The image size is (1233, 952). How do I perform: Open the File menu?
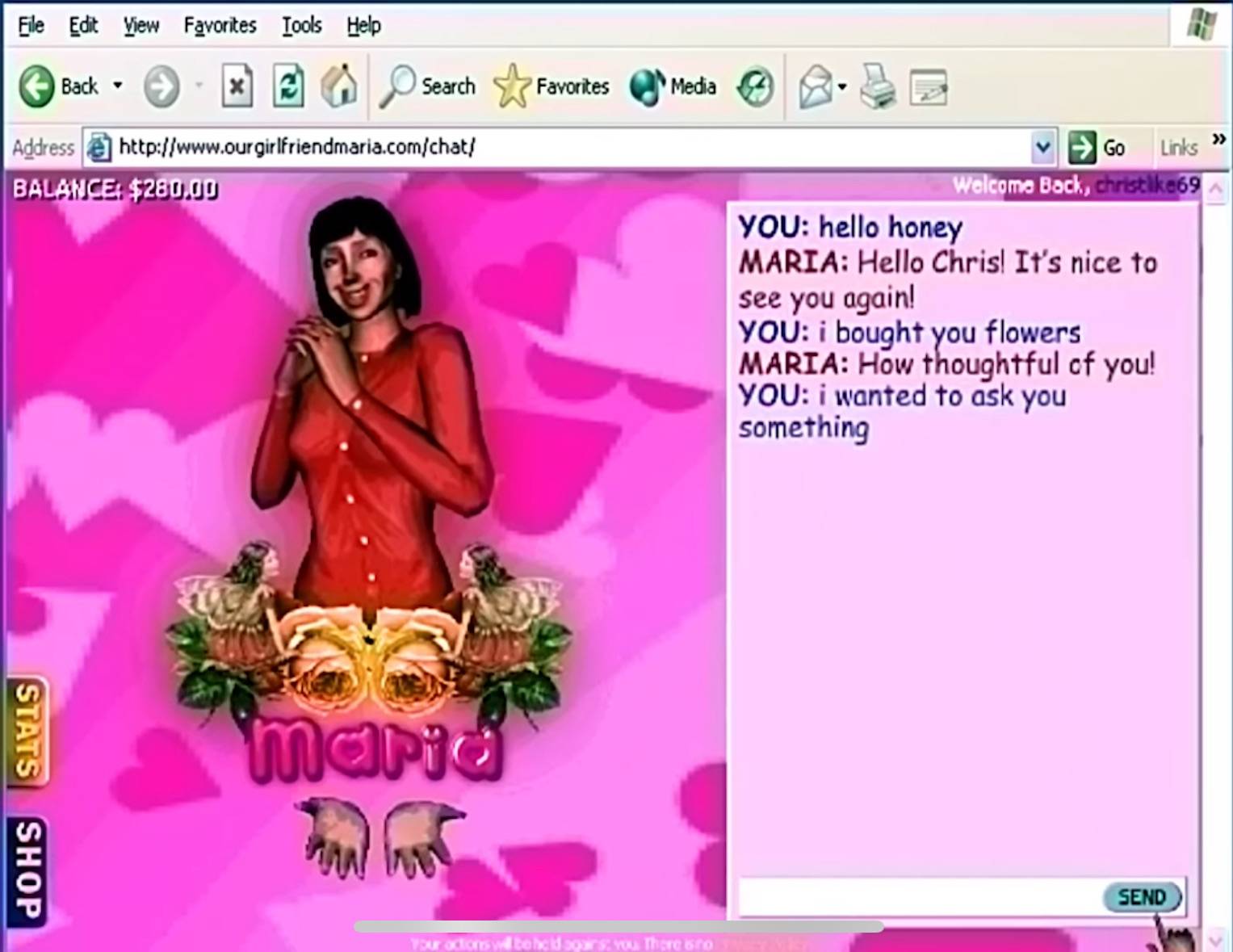[31, 26]
